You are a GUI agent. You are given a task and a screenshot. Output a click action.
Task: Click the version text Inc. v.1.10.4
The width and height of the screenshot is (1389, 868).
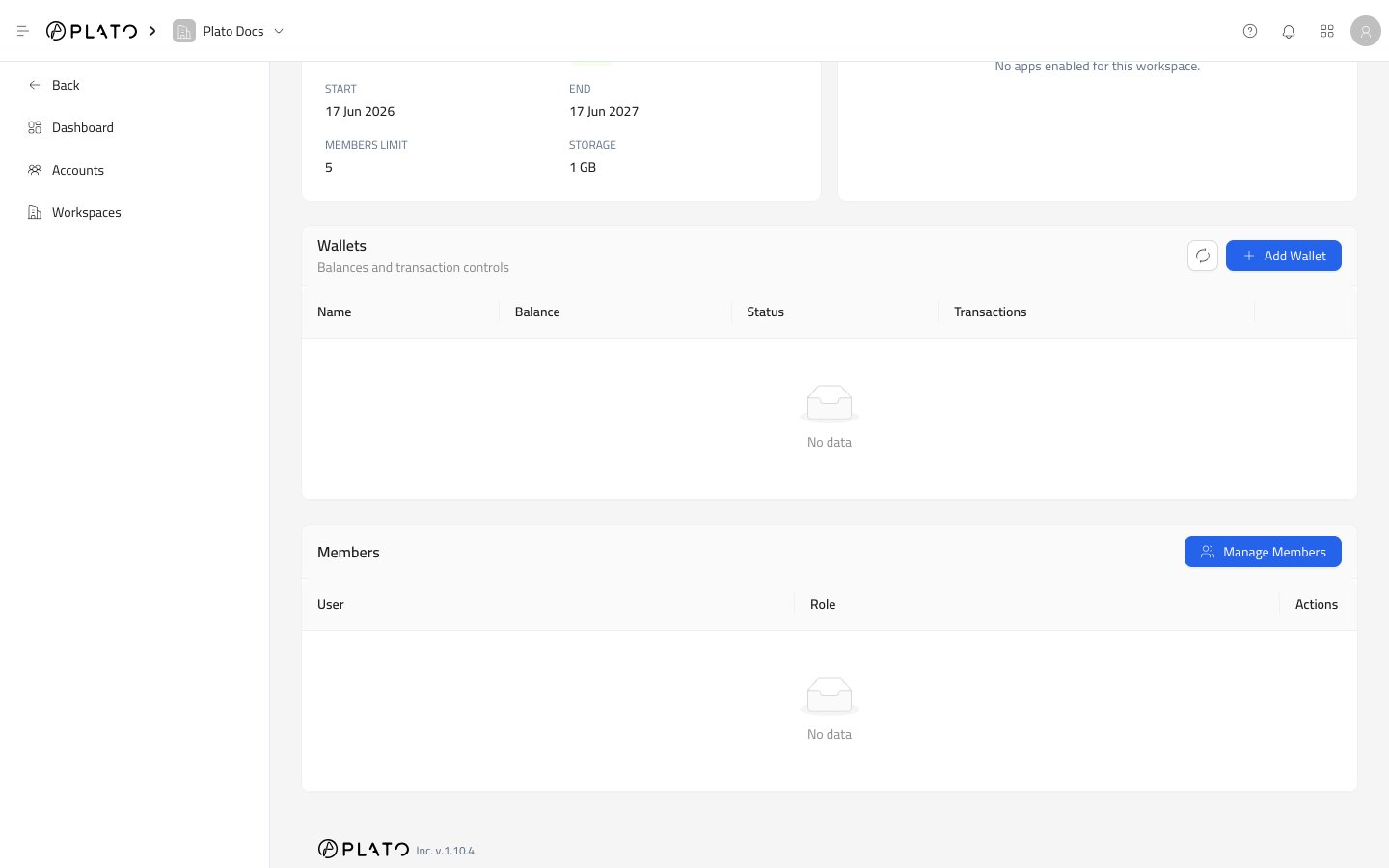pyautogui.click(x=446, y=851)
